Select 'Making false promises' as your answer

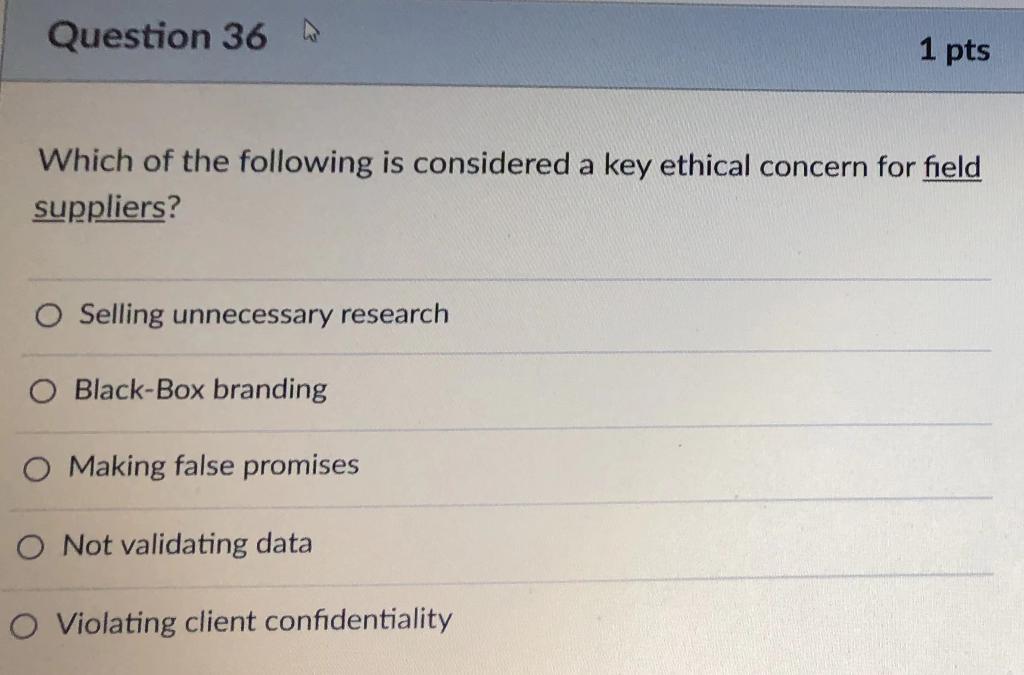click(x=37, y=467)
